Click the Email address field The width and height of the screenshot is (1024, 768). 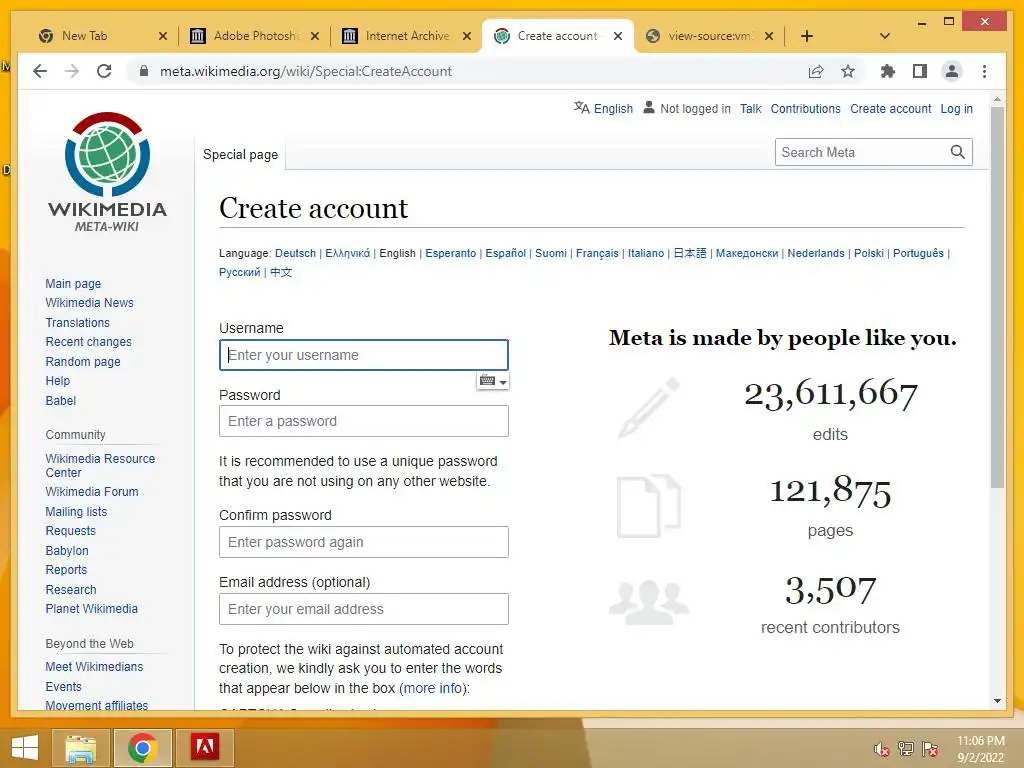(364, 609)
